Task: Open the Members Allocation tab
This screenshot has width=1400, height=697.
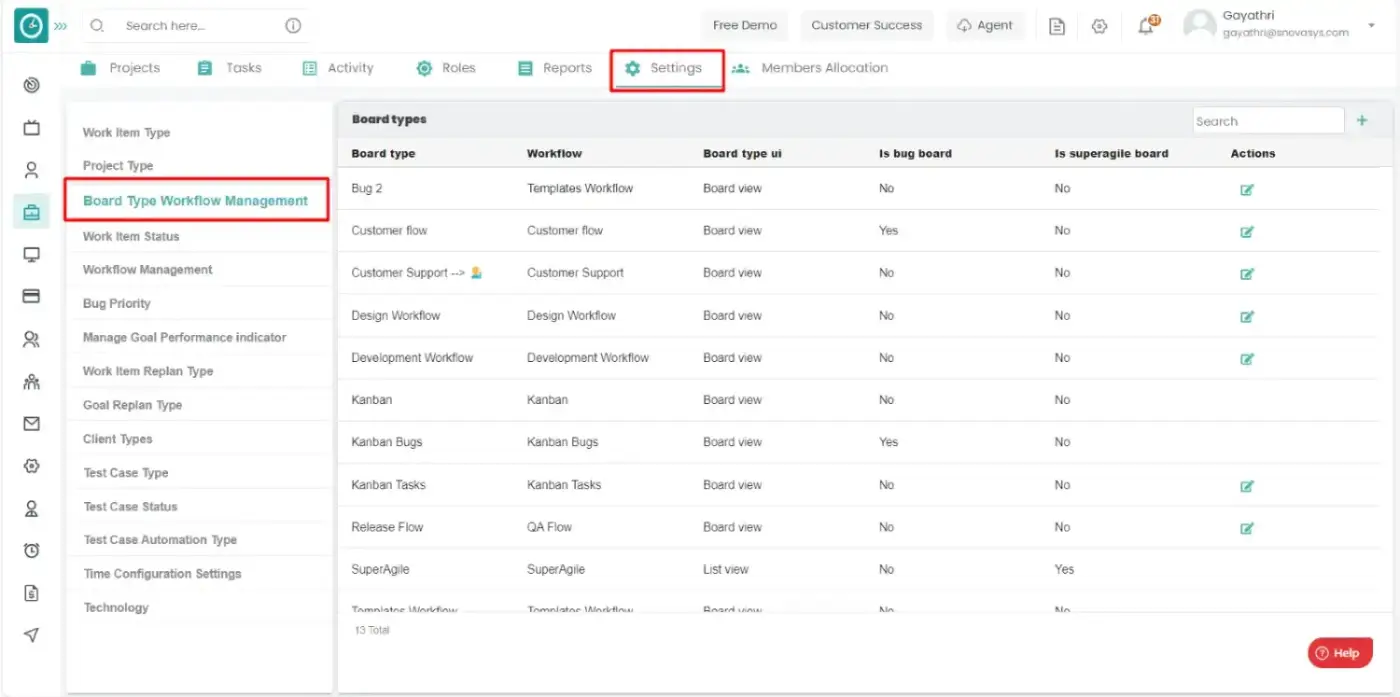Action: tap(810, 68)
